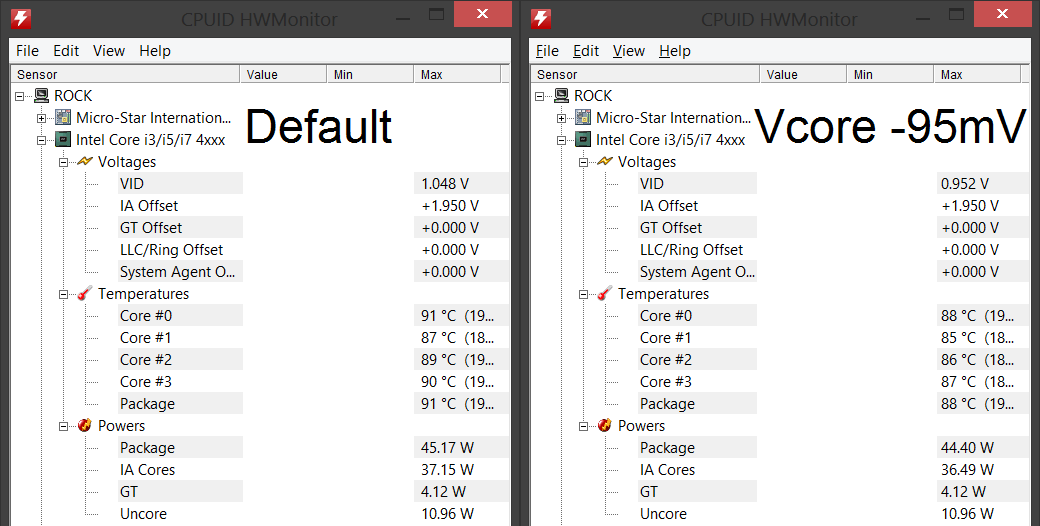Click the Max column header in right window
This screenshot has width=1040, height=526.
(976, 74)
